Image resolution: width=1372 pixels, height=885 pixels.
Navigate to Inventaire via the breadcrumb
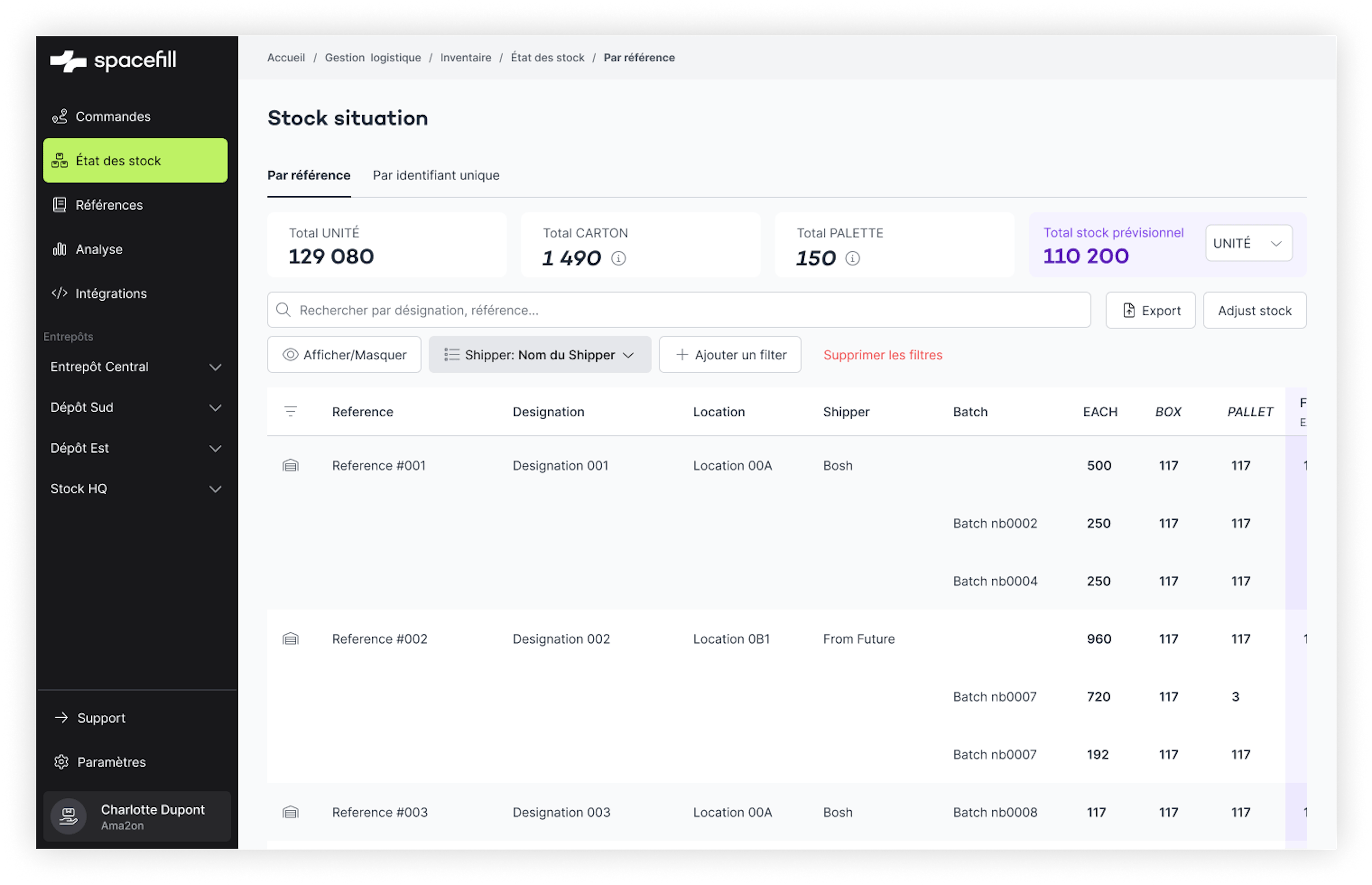point(465,58)
